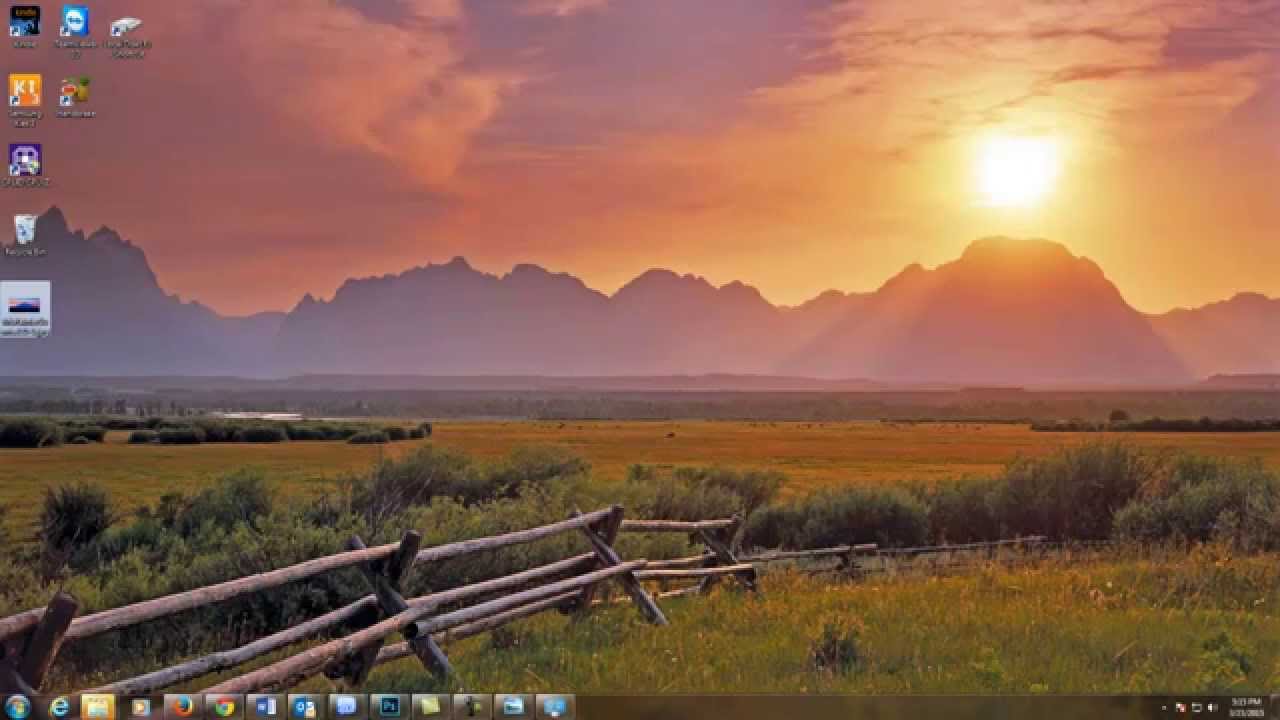
Task: Launch Internet Explorer from the taskbar
Action: (60, 706)
